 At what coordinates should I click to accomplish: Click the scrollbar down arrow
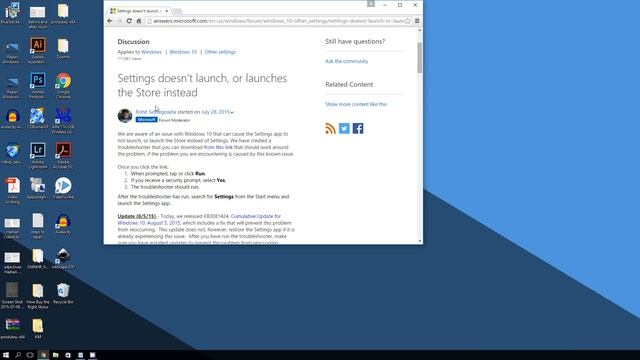coord(420,241)
